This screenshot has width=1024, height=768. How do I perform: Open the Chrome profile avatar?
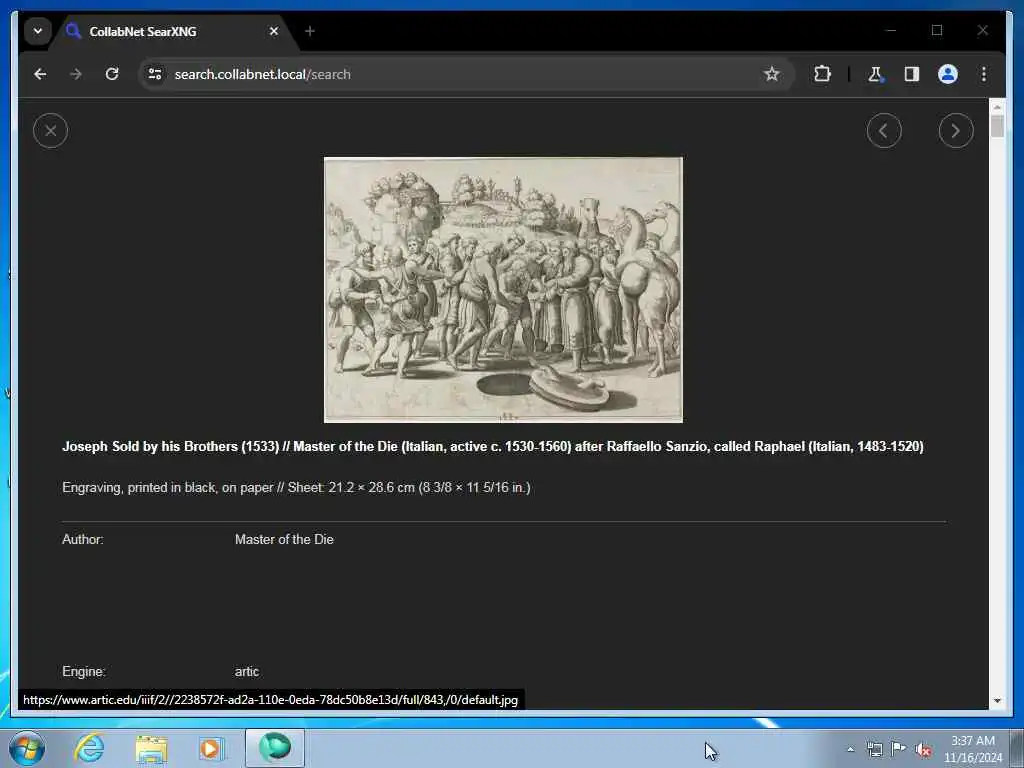coord(948,74)
